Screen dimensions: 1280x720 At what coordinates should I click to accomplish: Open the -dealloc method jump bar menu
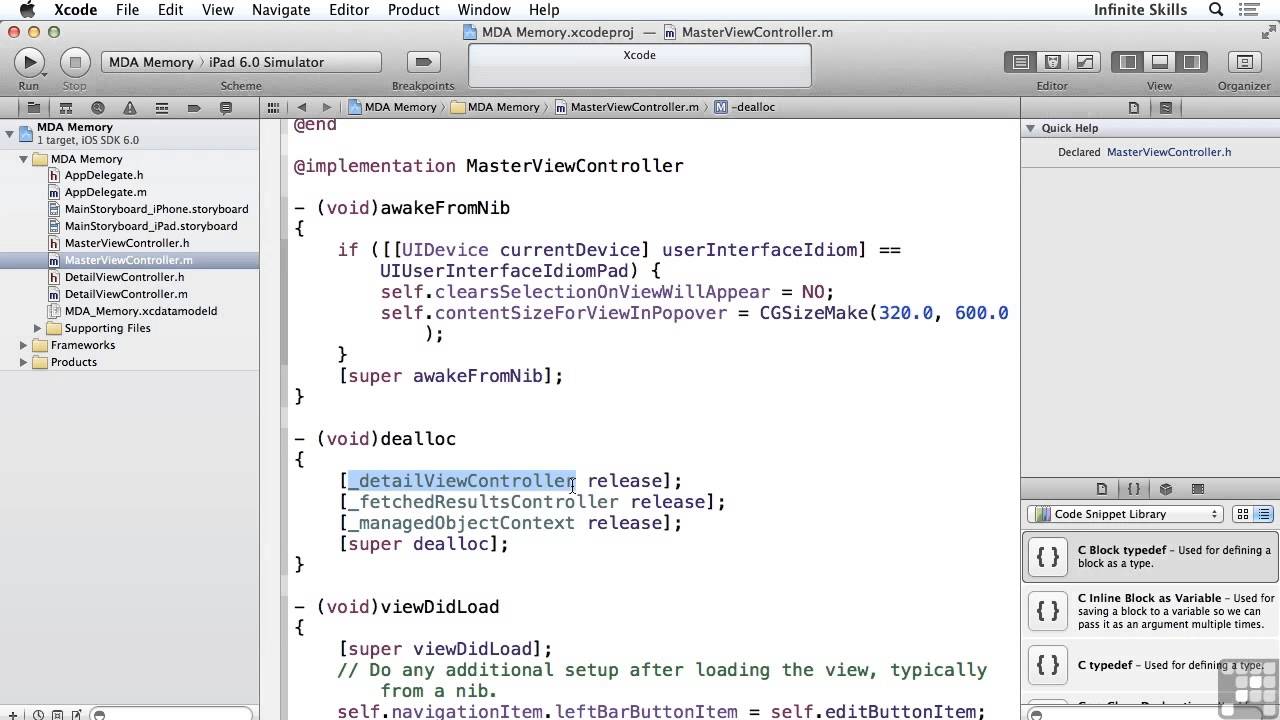(x=745, y=107)
